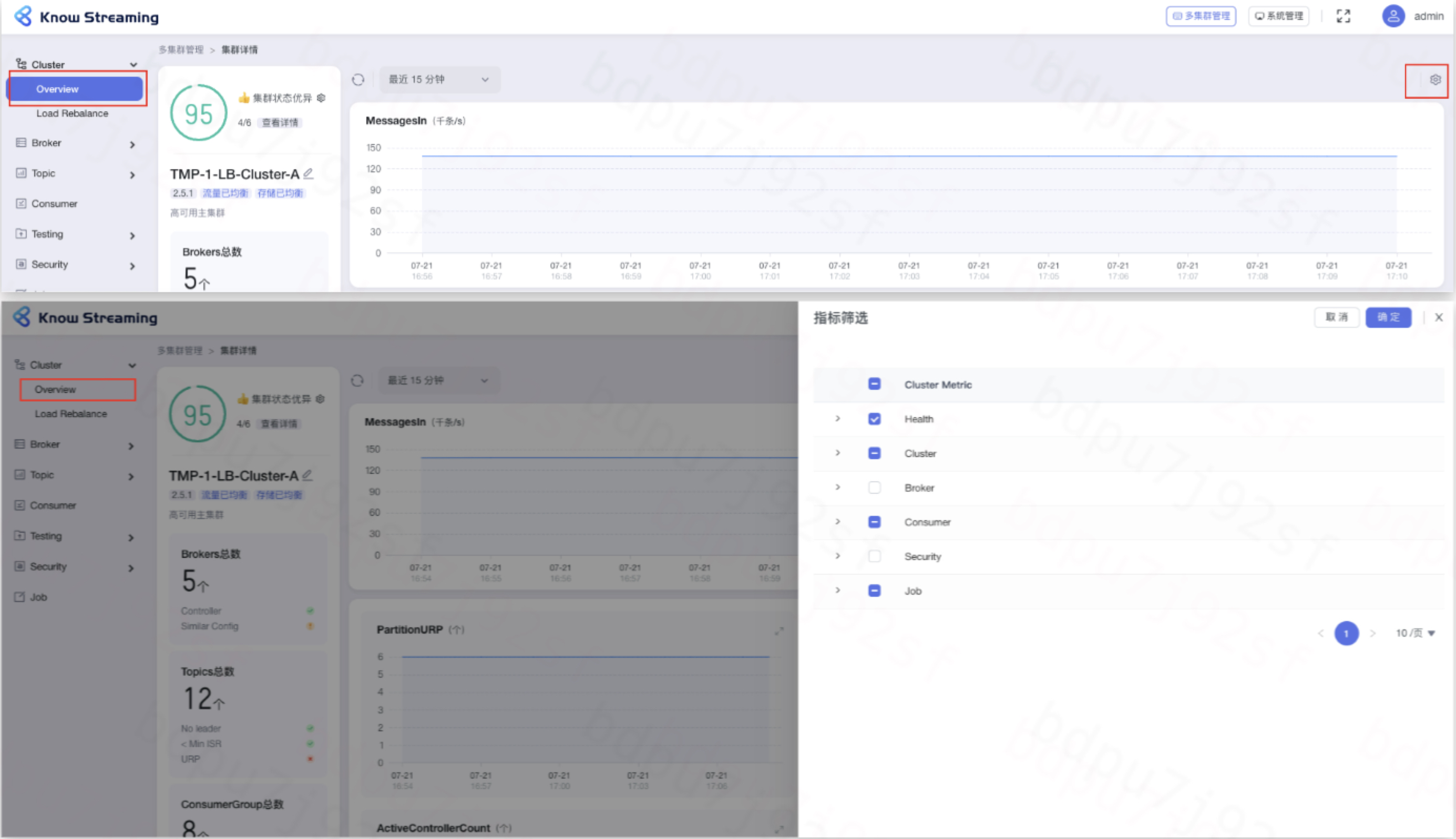The height and width of the screenshot is (839, 1456).
Task: Toggle fullscreen mode icon in header
Action: [x=1343, y=16]
